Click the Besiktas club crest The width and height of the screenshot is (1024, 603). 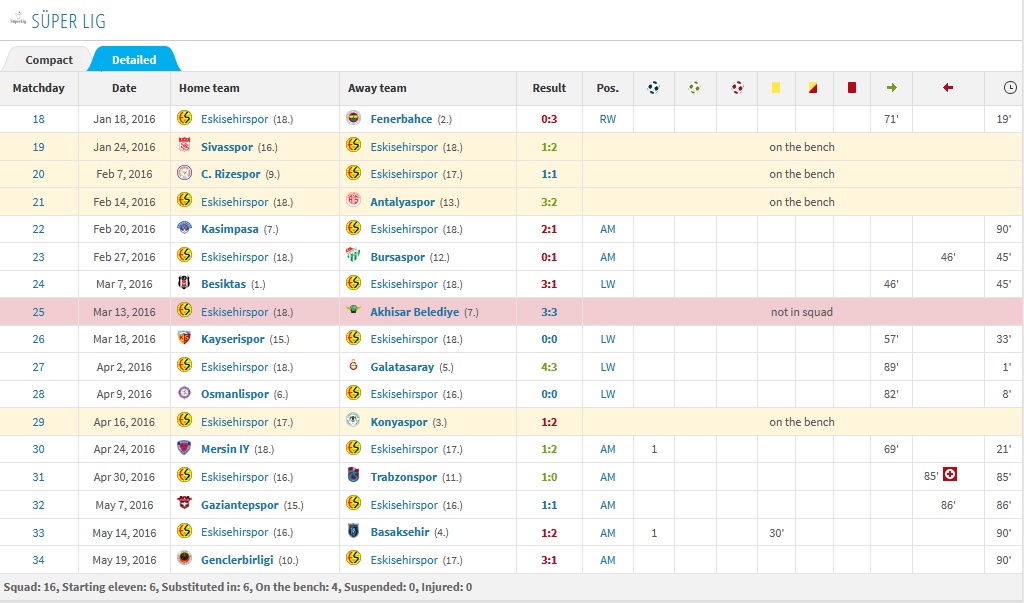(185, 283)
